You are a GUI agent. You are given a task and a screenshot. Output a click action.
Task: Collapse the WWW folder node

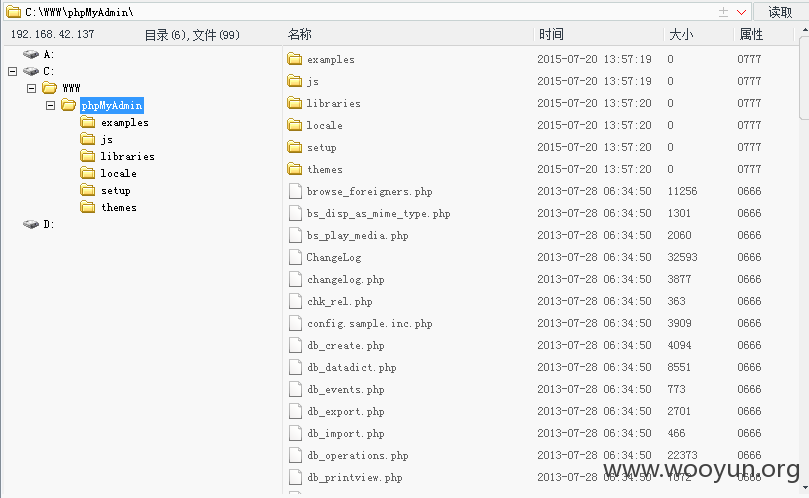(31, 88)
